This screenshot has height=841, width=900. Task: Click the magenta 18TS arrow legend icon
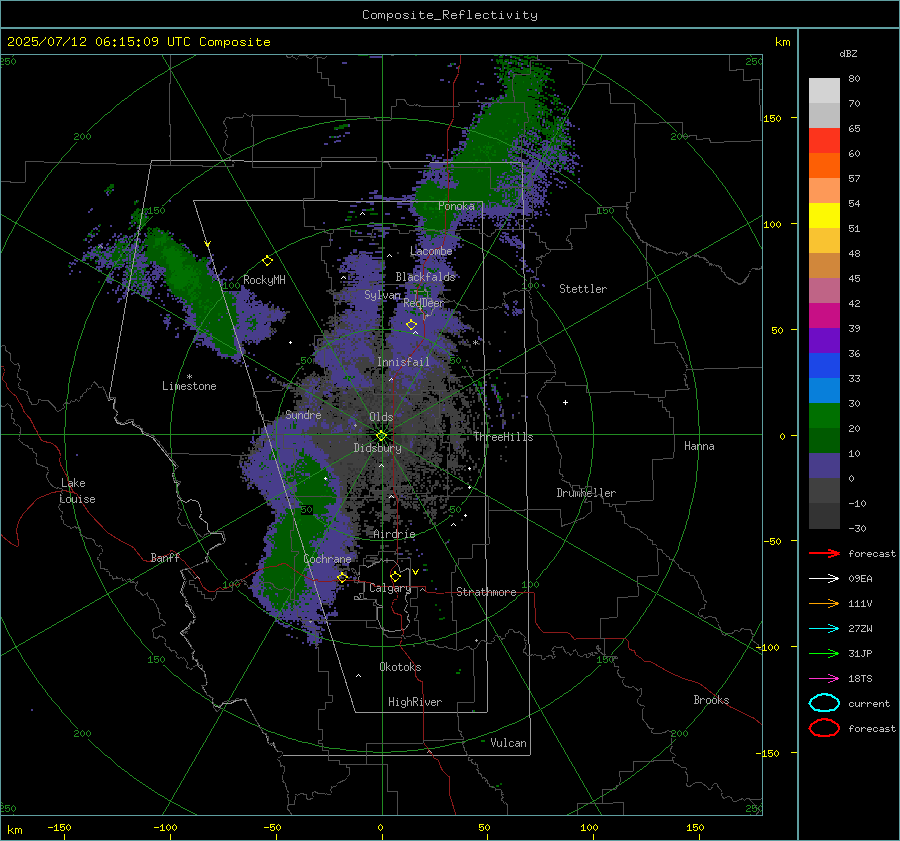824,679
